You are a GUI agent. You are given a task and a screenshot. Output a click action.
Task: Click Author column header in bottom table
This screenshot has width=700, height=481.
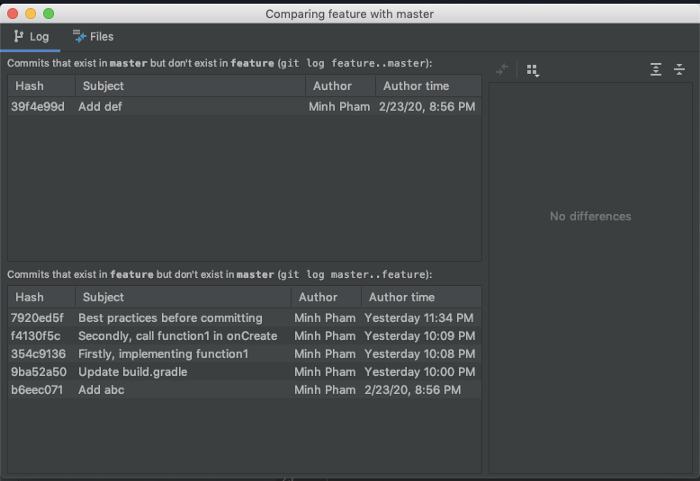(x=318, y=297)
